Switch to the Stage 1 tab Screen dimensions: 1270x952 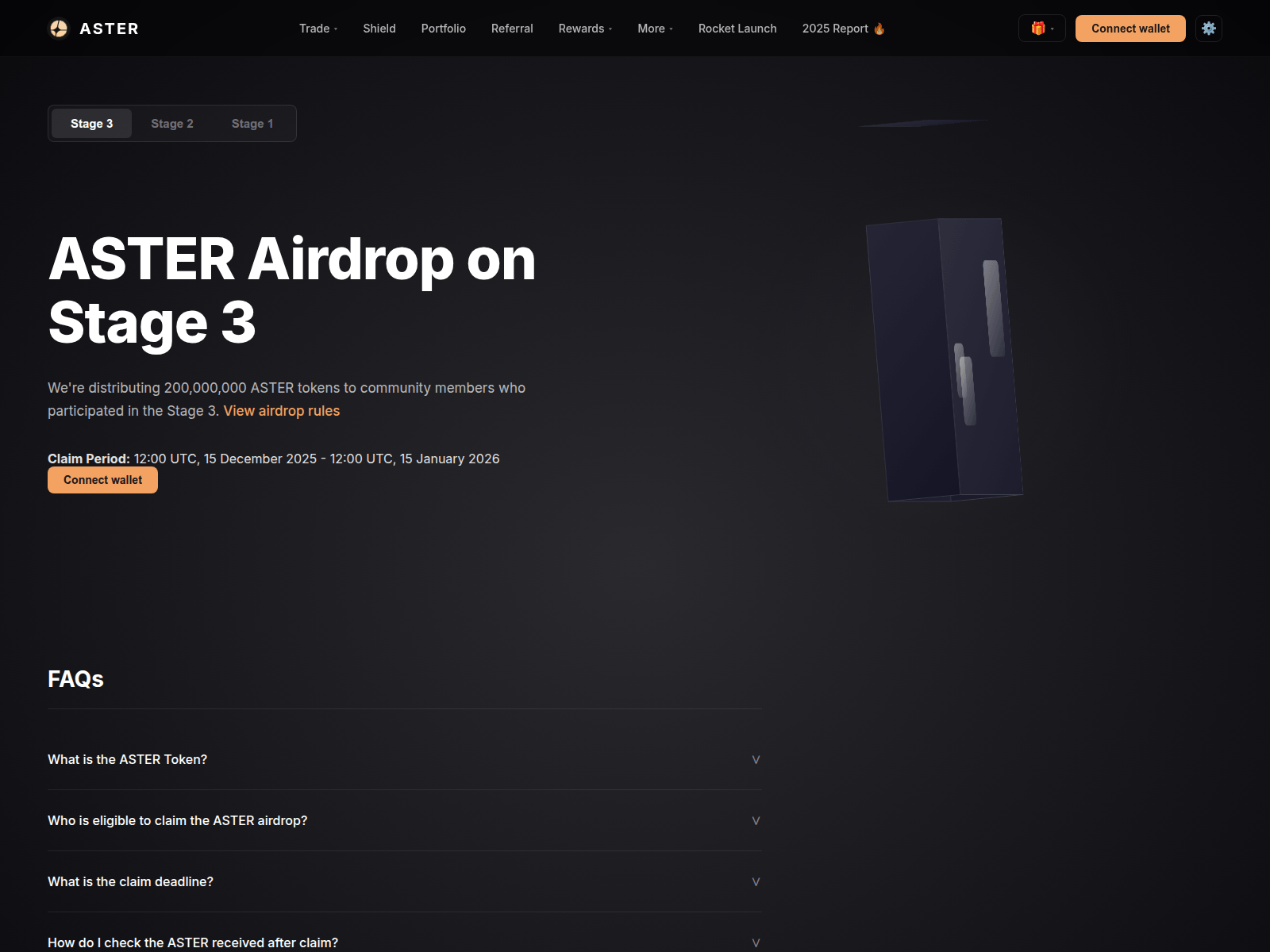coord(252,124)
